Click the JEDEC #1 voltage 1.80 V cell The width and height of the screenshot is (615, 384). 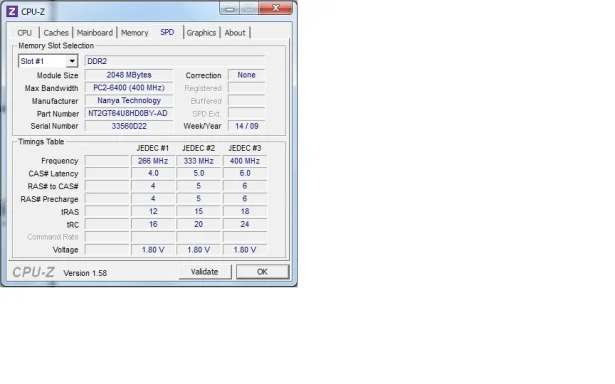153,250
